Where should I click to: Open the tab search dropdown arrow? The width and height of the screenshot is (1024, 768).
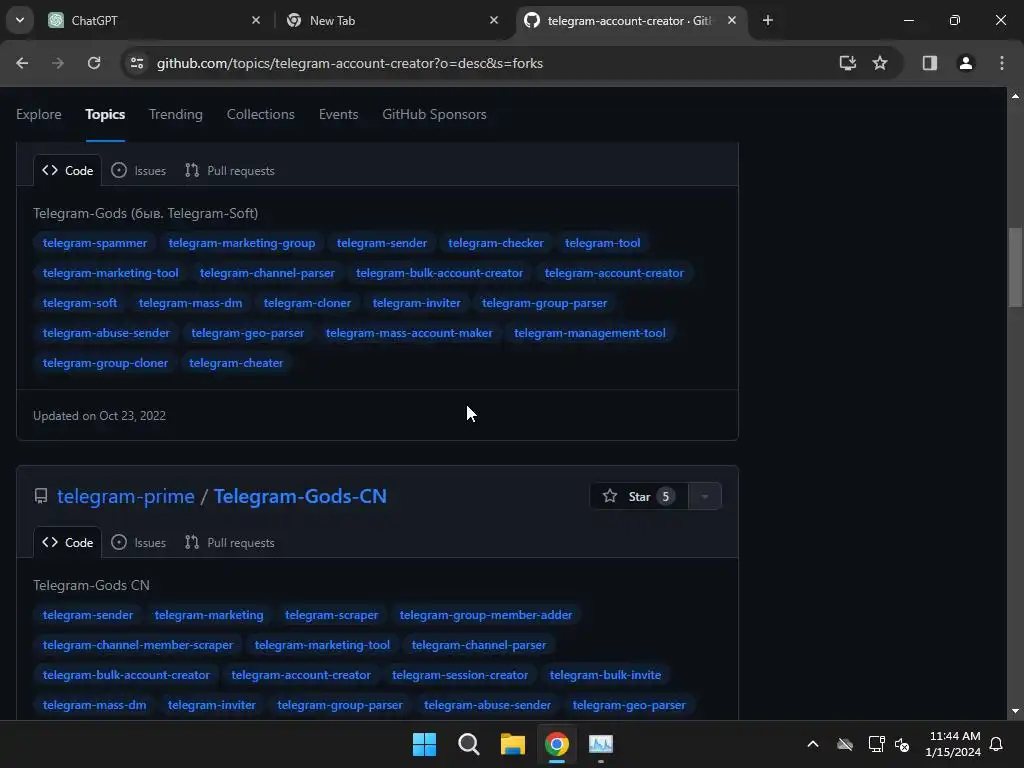click(x=20, y=20)
